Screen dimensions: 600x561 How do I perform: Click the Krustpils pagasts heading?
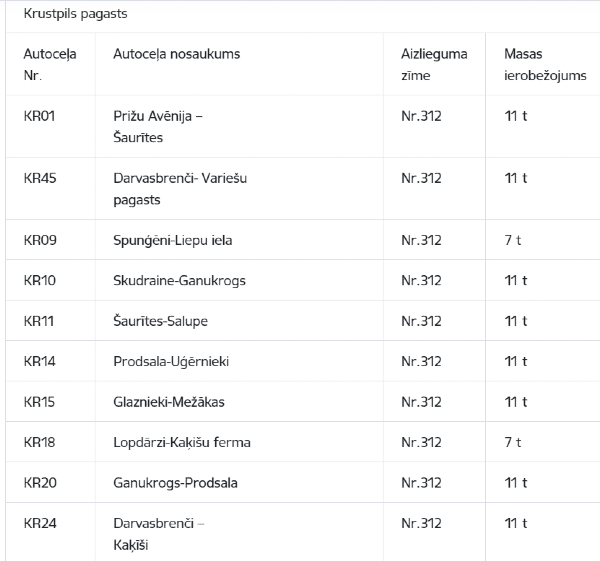click(x=75, y=14)
